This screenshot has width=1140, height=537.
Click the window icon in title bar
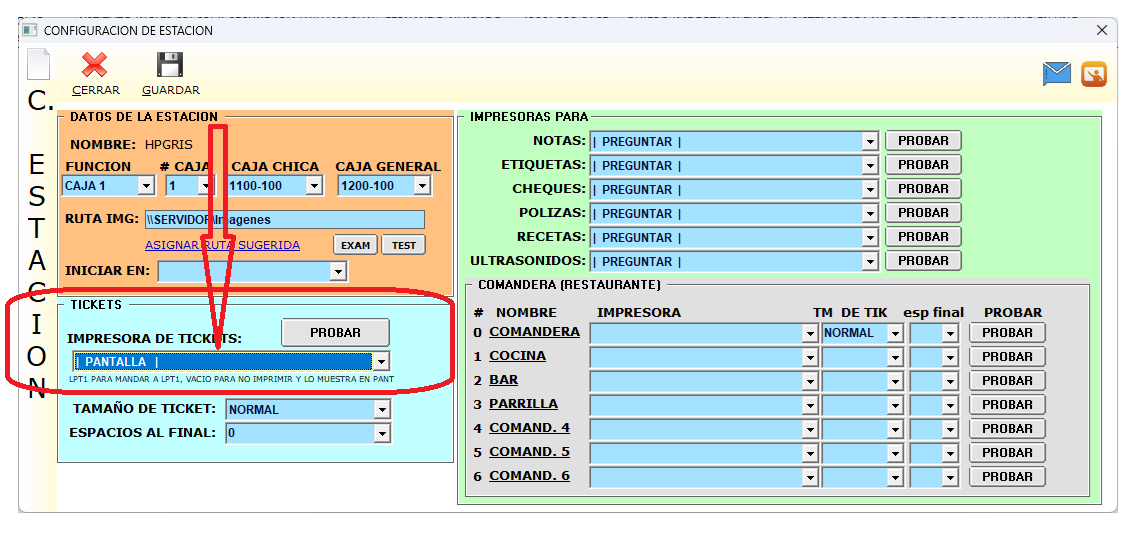click(x=30, y=30)
